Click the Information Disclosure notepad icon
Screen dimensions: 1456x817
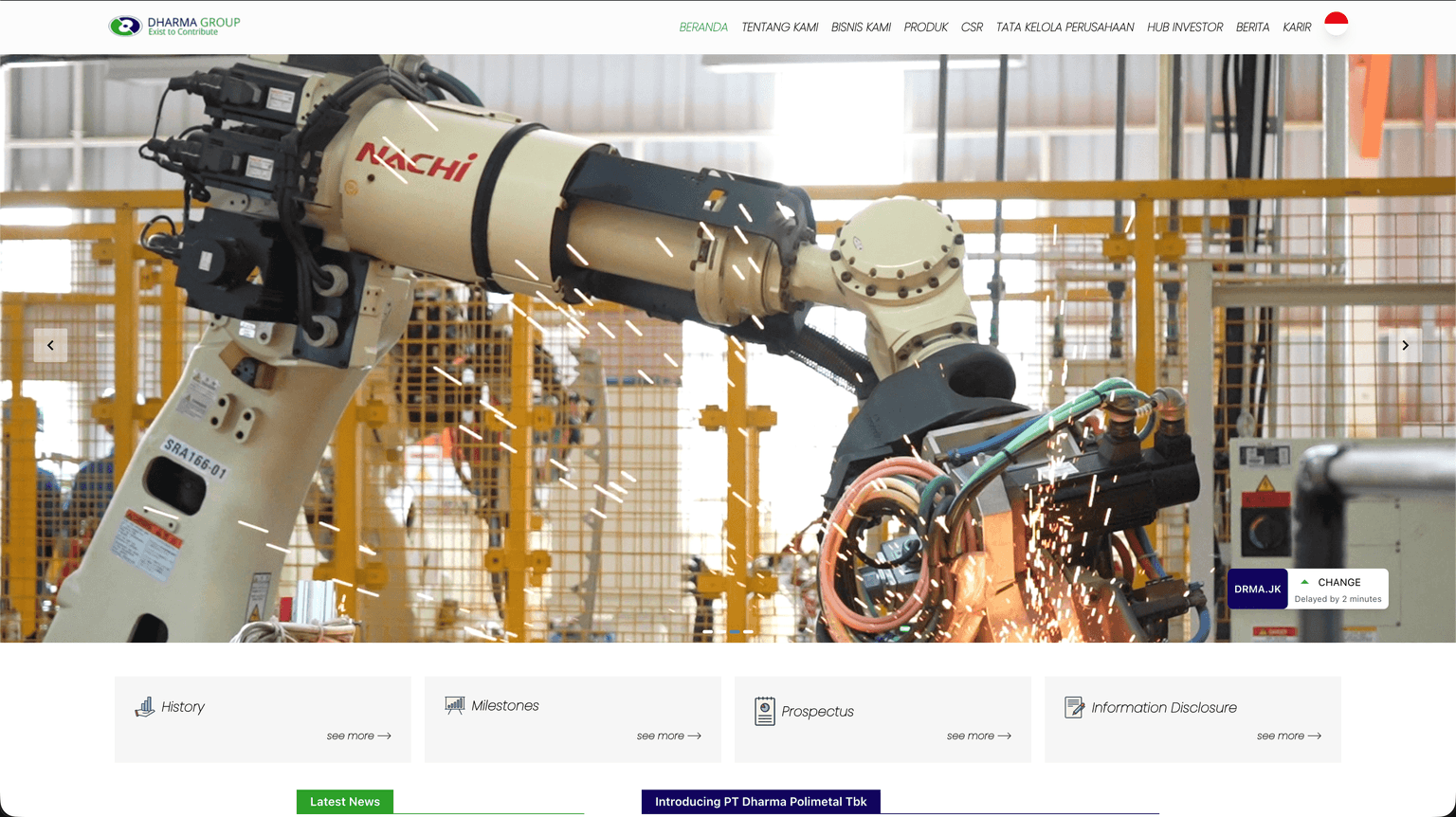tap(1074, 707)
